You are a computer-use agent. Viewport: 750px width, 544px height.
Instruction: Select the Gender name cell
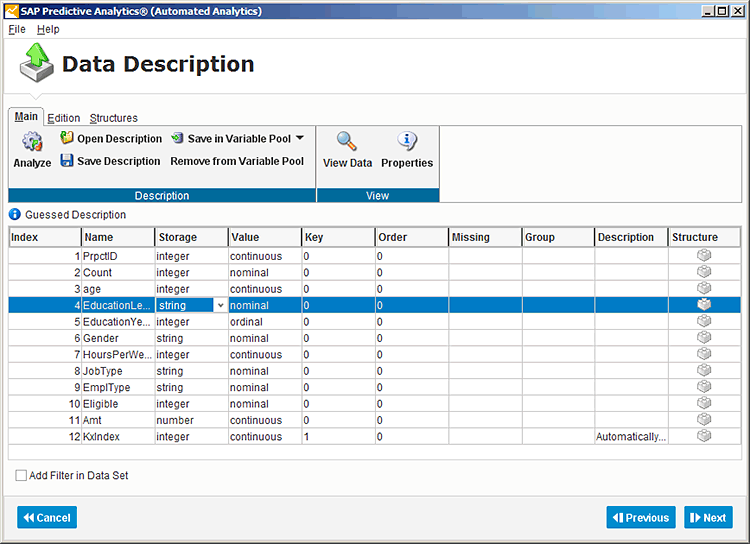pyautogui.click(x=118, y=338)
